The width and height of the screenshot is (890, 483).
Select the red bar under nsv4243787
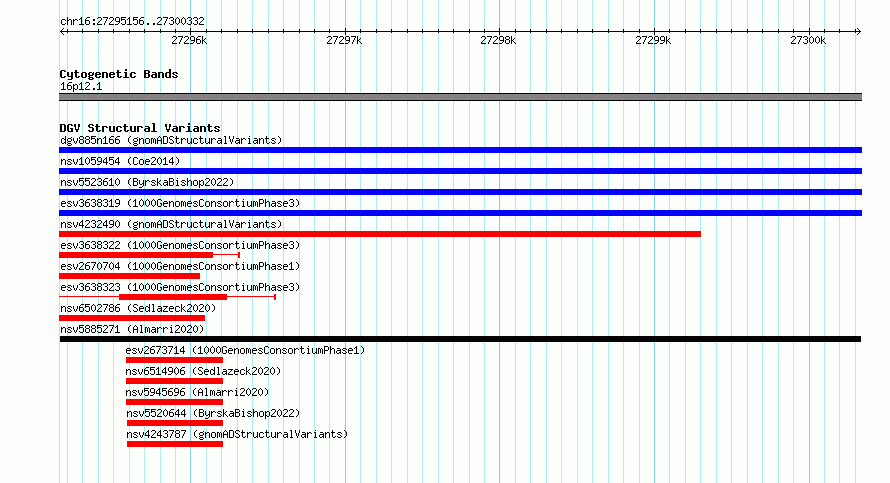[x=175, y=444]
